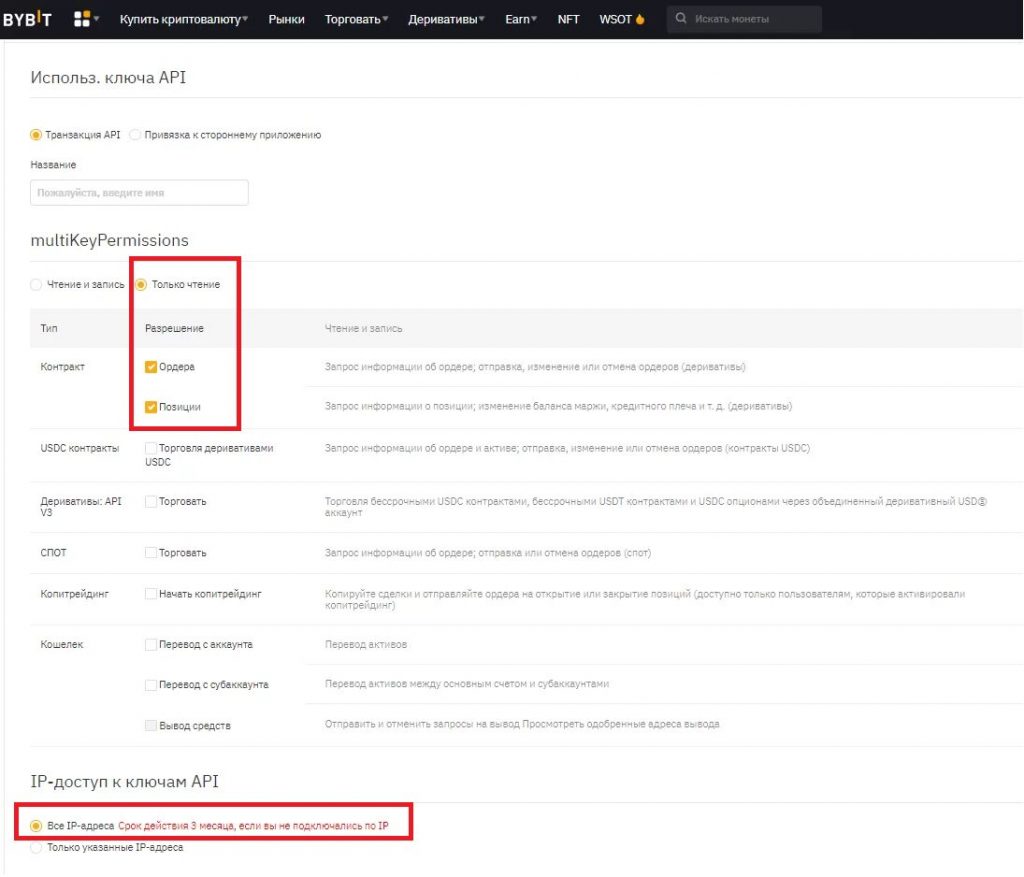Click the Название name input field
Viewport: 1024px width, 877px height.
pyautogui.click(x=139, y=192)
